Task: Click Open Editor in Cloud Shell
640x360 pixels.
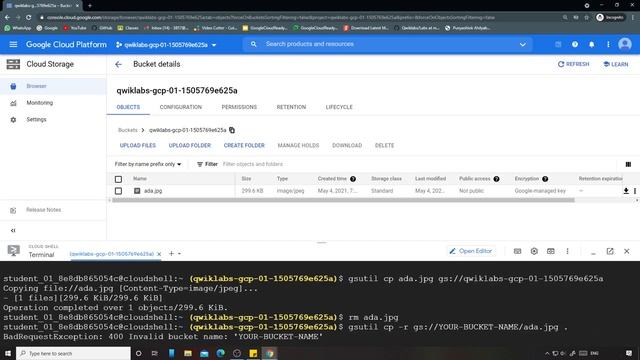Action: coord(471,251)
